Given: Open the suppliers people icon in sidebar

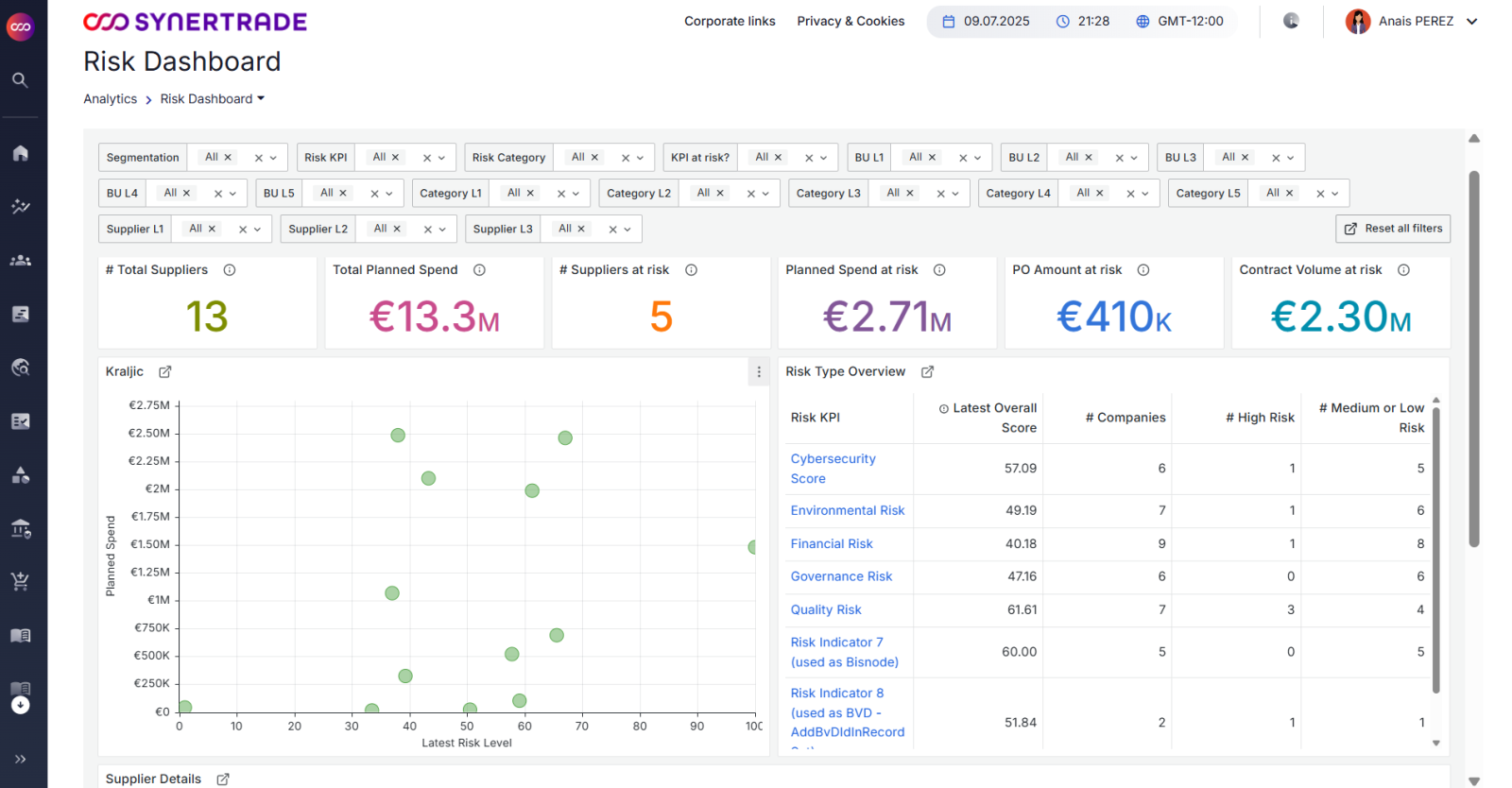Looking at the screenshot, I should coord(20,260).
